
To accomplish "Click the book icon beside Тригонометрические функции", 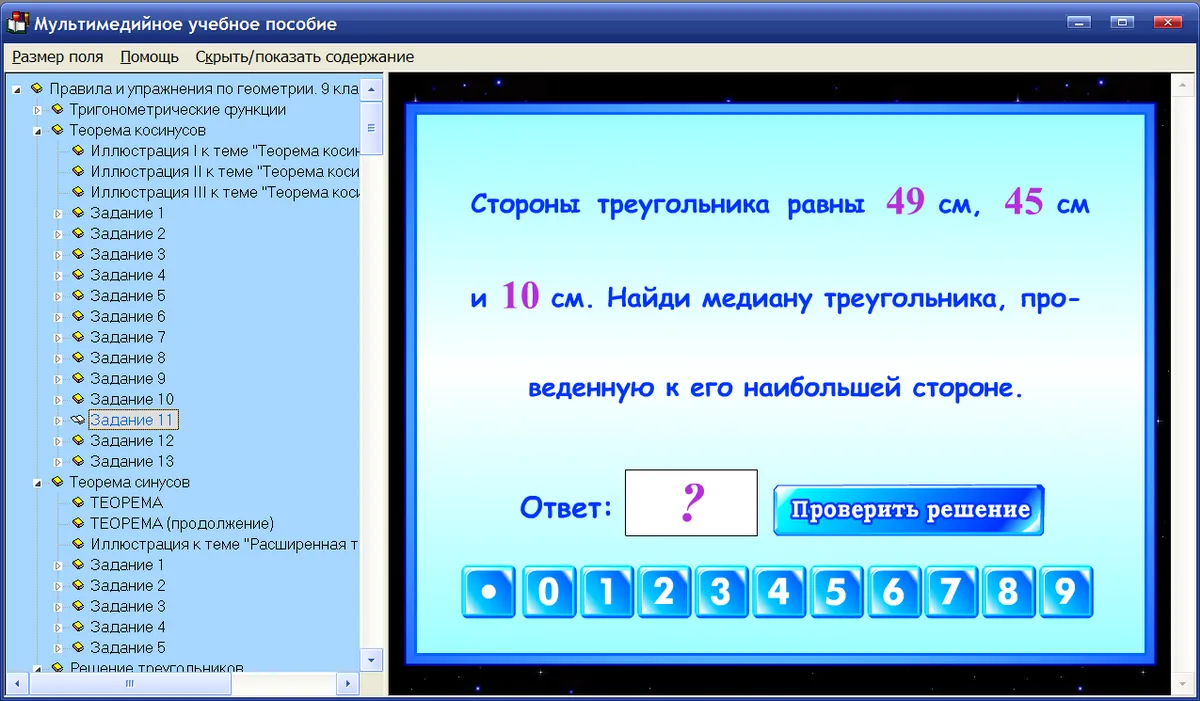I will click(57, 109).
